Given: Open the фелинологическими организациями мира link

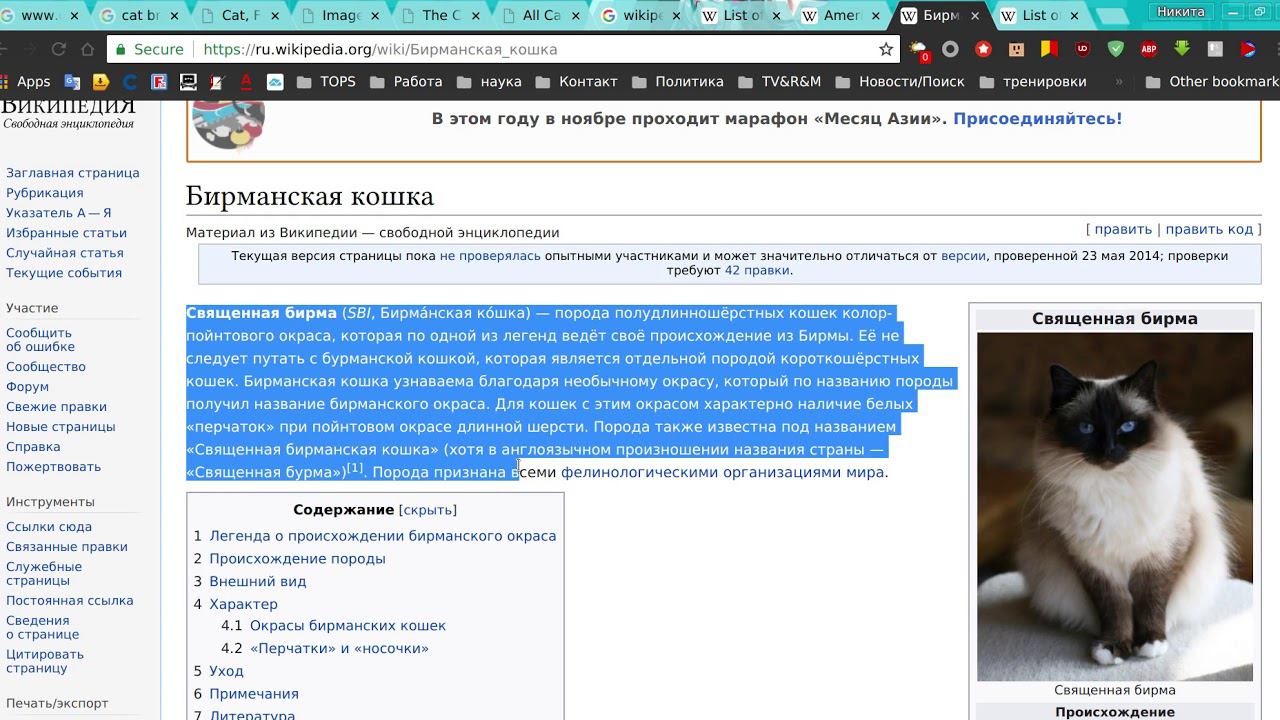Looking at the screenshot, I should (x=722, y=472).
